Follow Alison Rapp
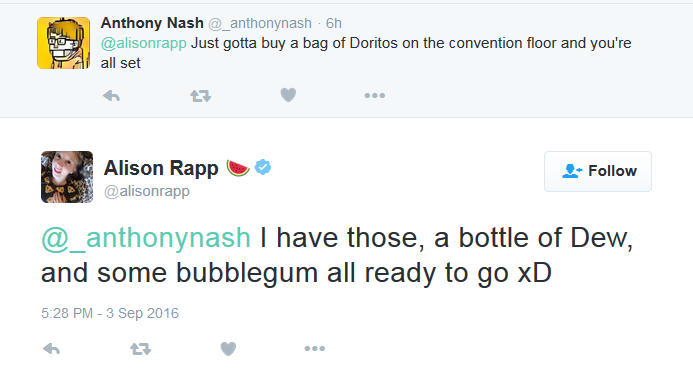Screen dimensions: 693x391 598,171
